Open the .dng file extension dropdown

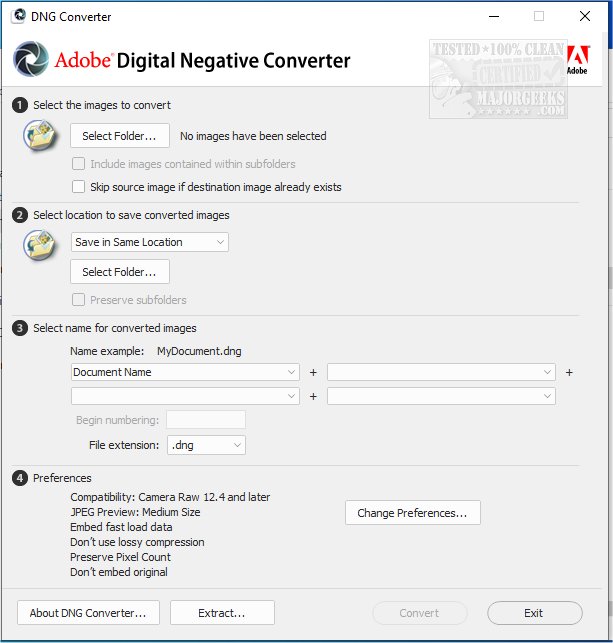click(x=206, y=445)
